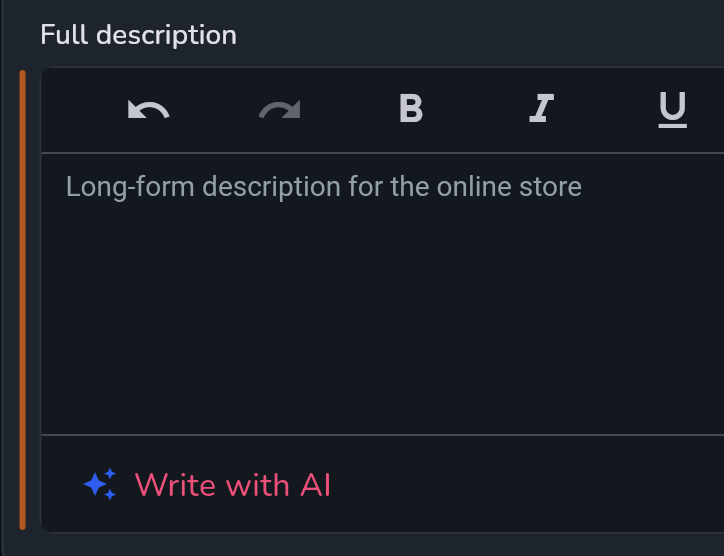Toggle bold formatting
The height and width of the screenshot is (556, 724).
411,109
